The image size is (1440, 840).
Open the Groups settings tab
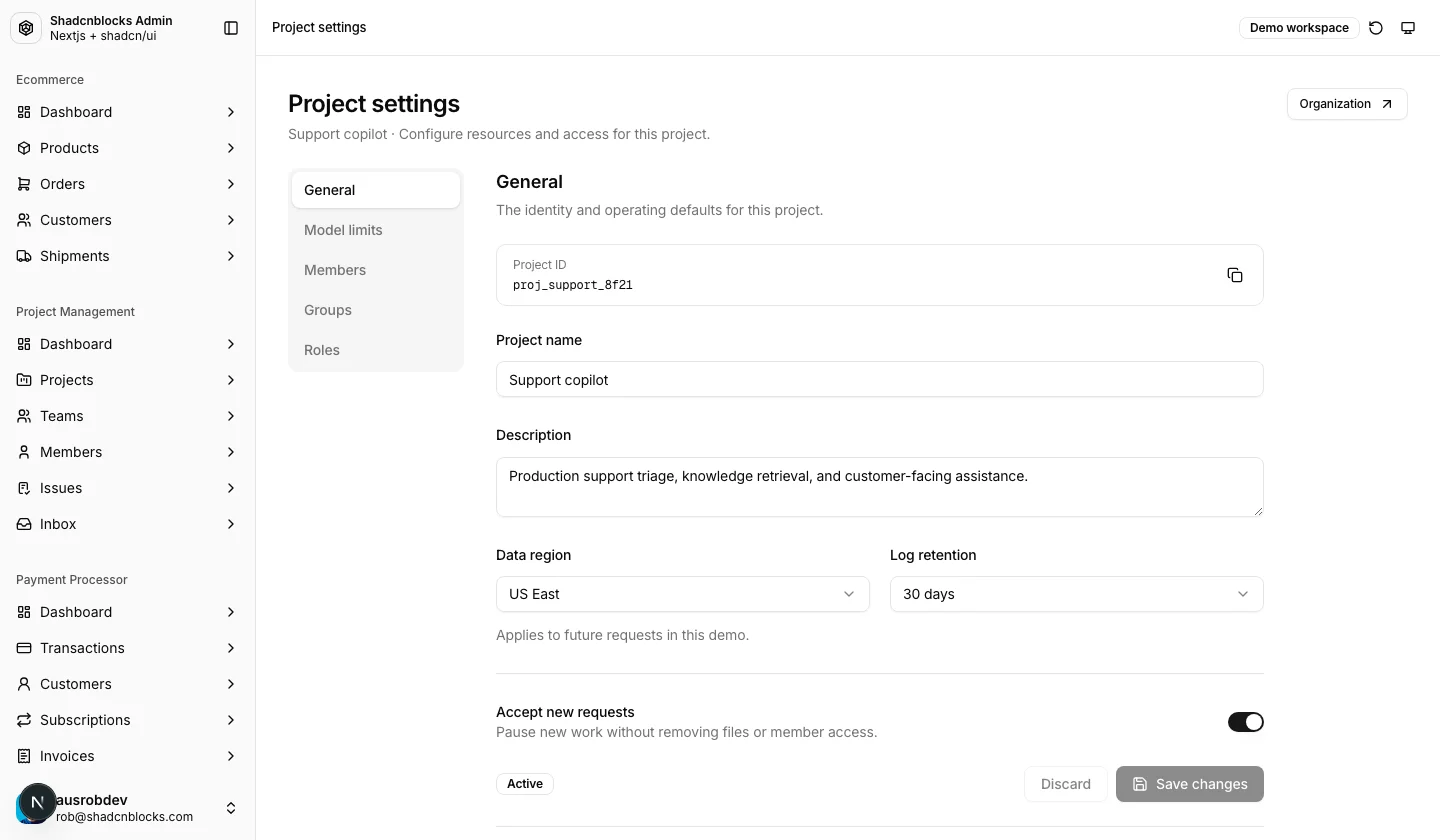coord(376,310)
